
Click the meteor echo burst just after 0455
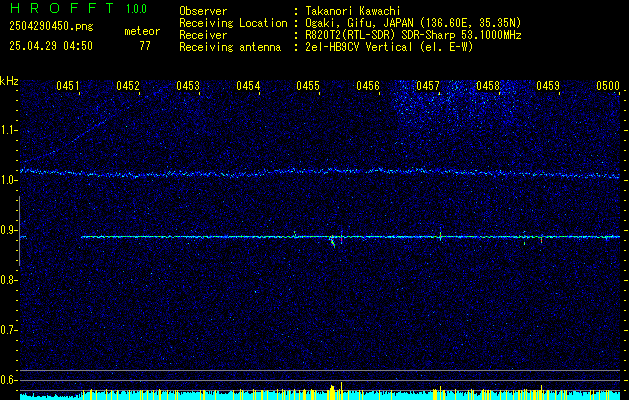tap(333, 241)
